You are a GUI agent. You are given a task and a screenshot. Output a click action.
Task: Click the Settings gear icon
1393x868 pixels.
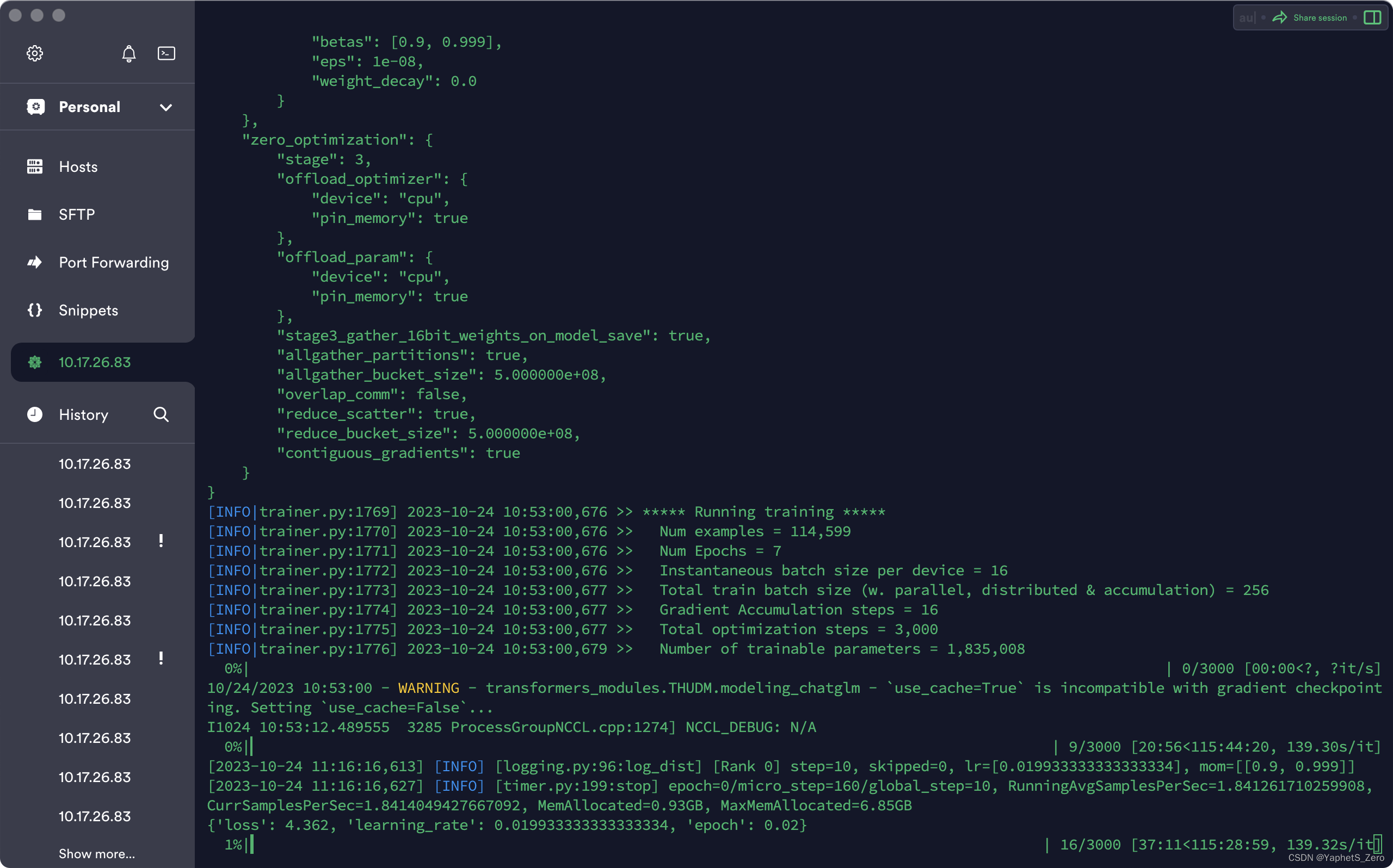pyautogui.click(x=35, y=53)
